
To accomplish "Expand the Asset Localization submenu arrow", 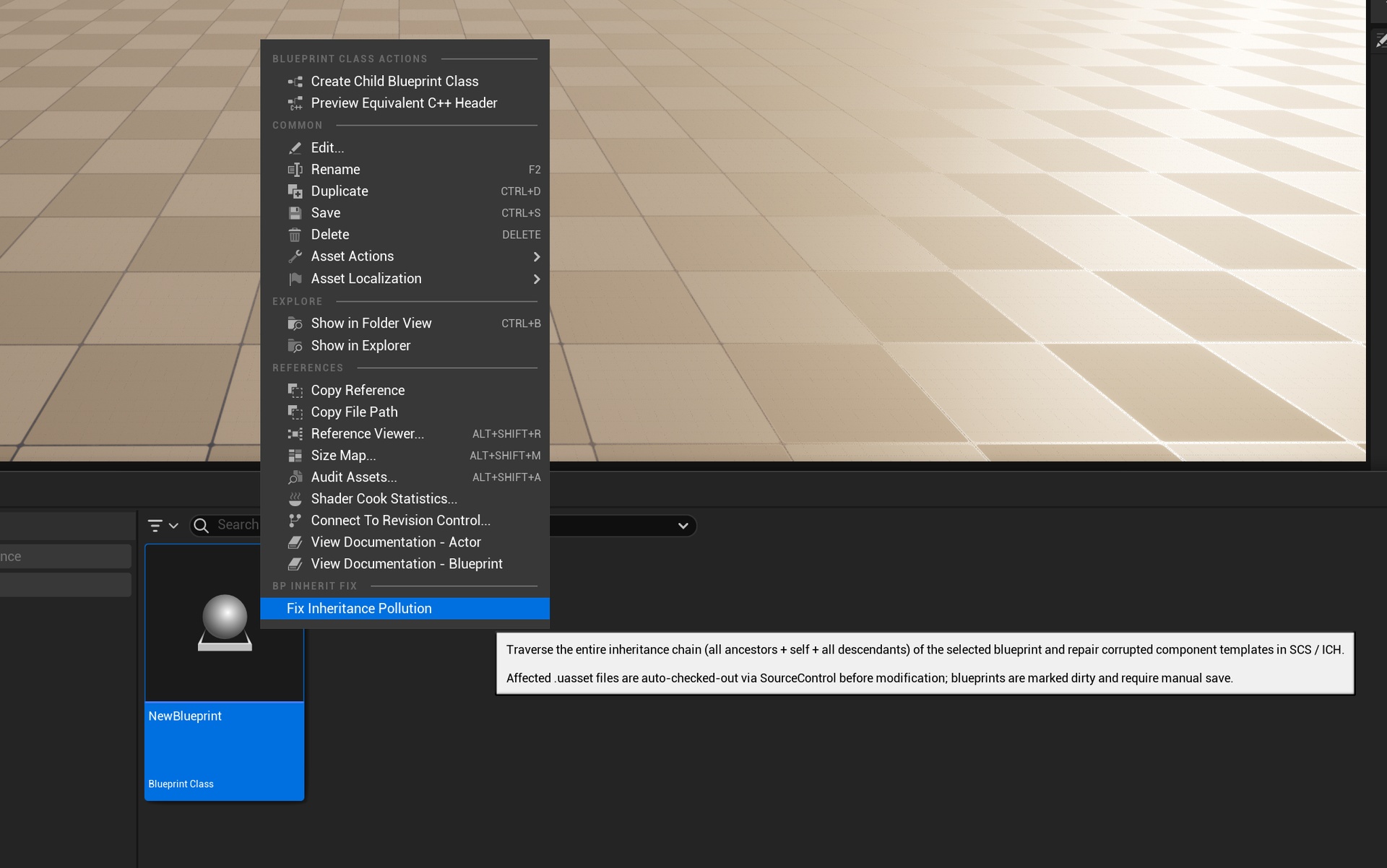I will coord(536,279).
